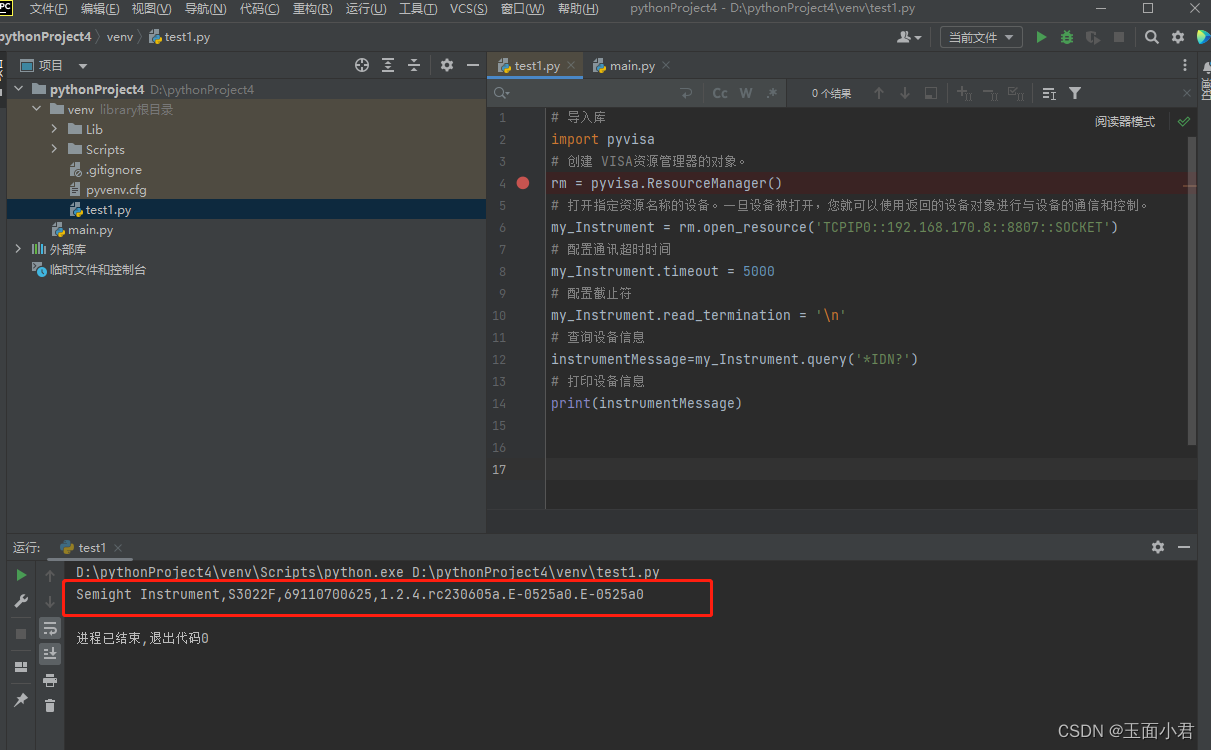Run the current file with green play button
This screenshot has height=750, width=1211.
point(1041,37)
